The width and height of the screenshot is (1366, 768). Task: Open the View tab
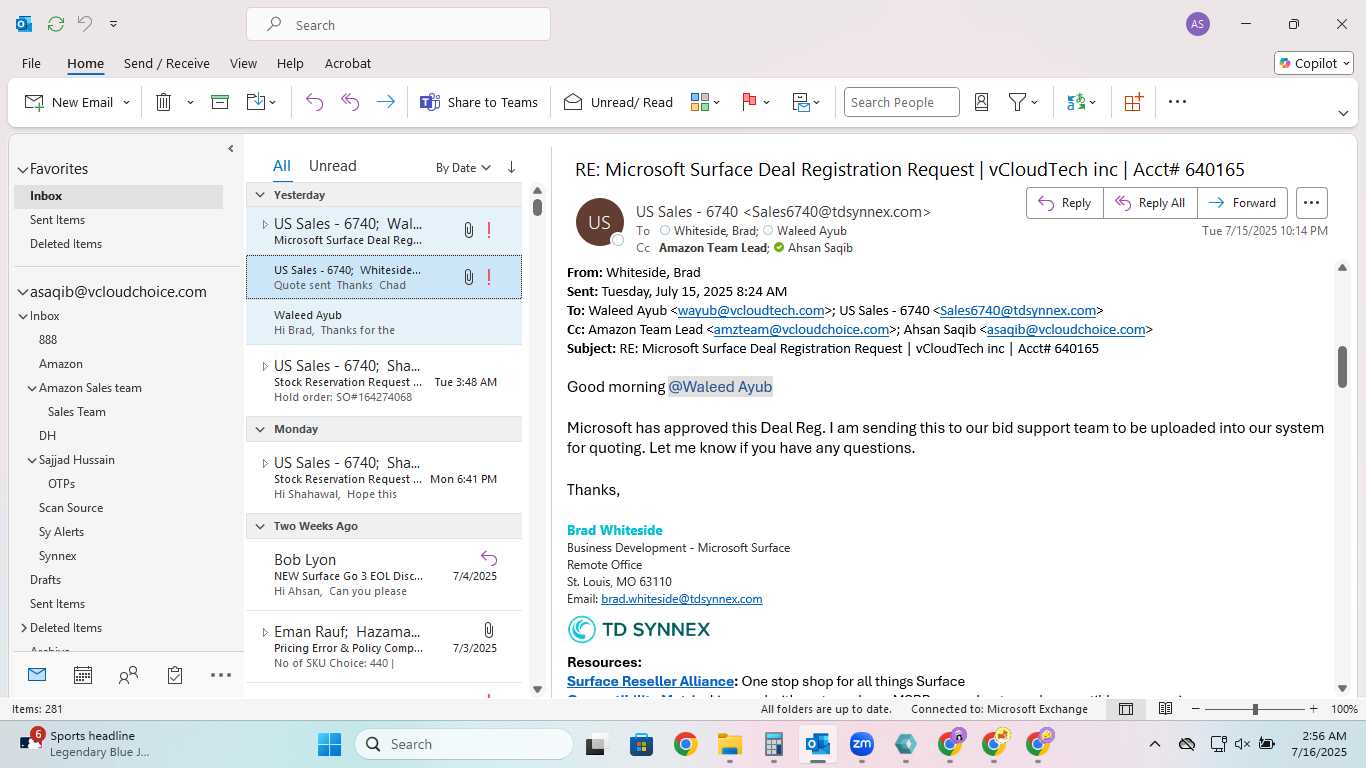click(x=243, y=63)
